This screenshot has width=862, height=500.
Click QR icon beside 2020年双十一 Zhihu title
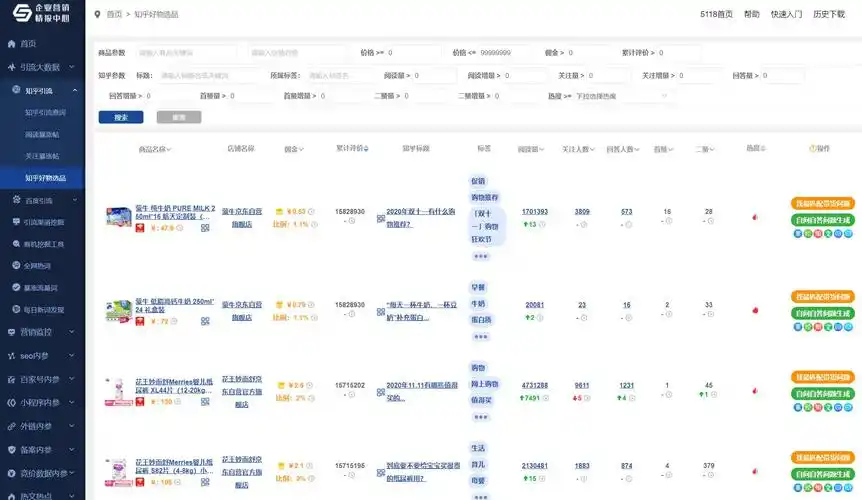(380, 219)
